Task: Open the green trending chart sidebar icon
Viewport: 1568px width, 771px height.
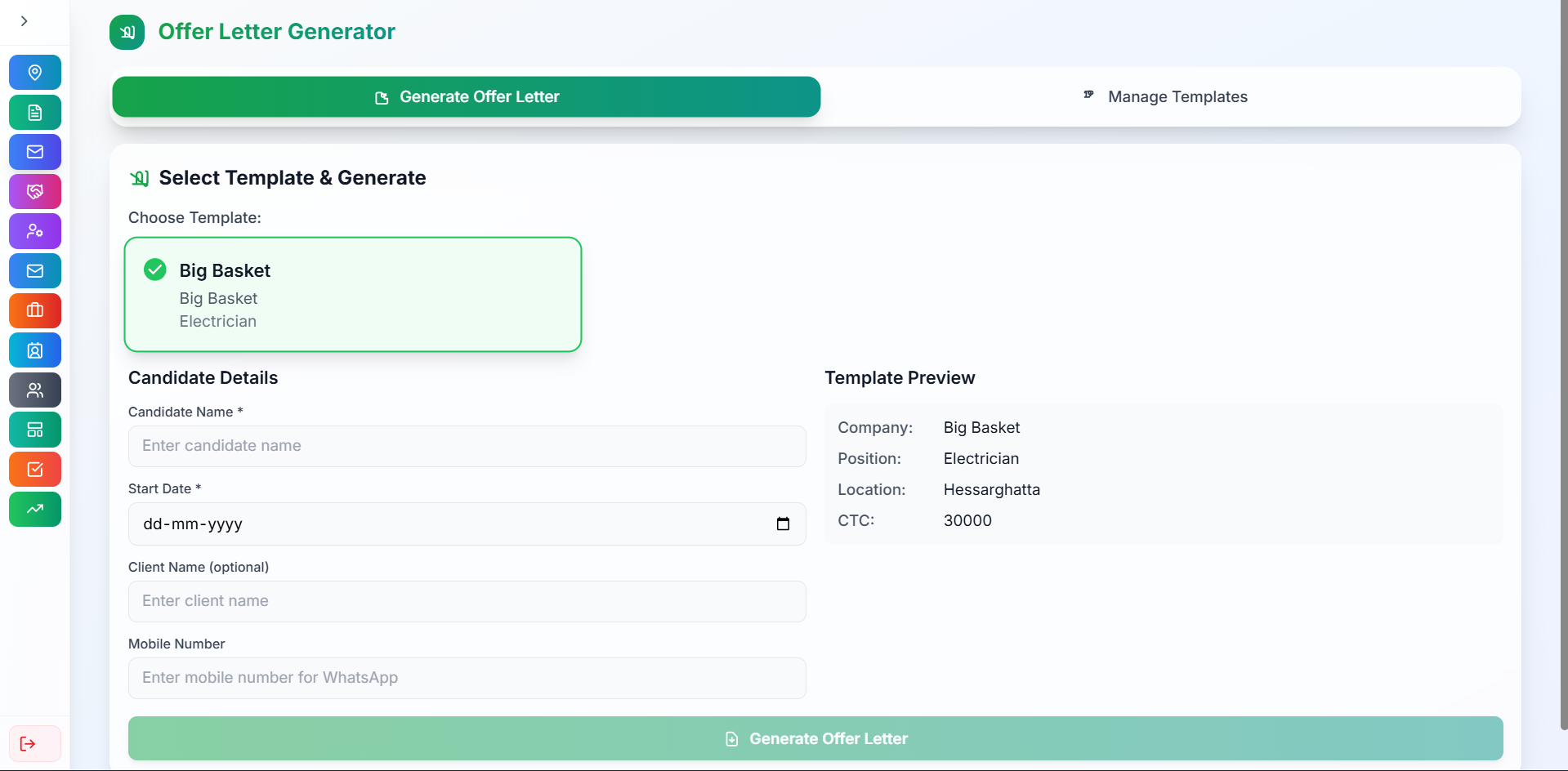Action: (x=35, y=510)
